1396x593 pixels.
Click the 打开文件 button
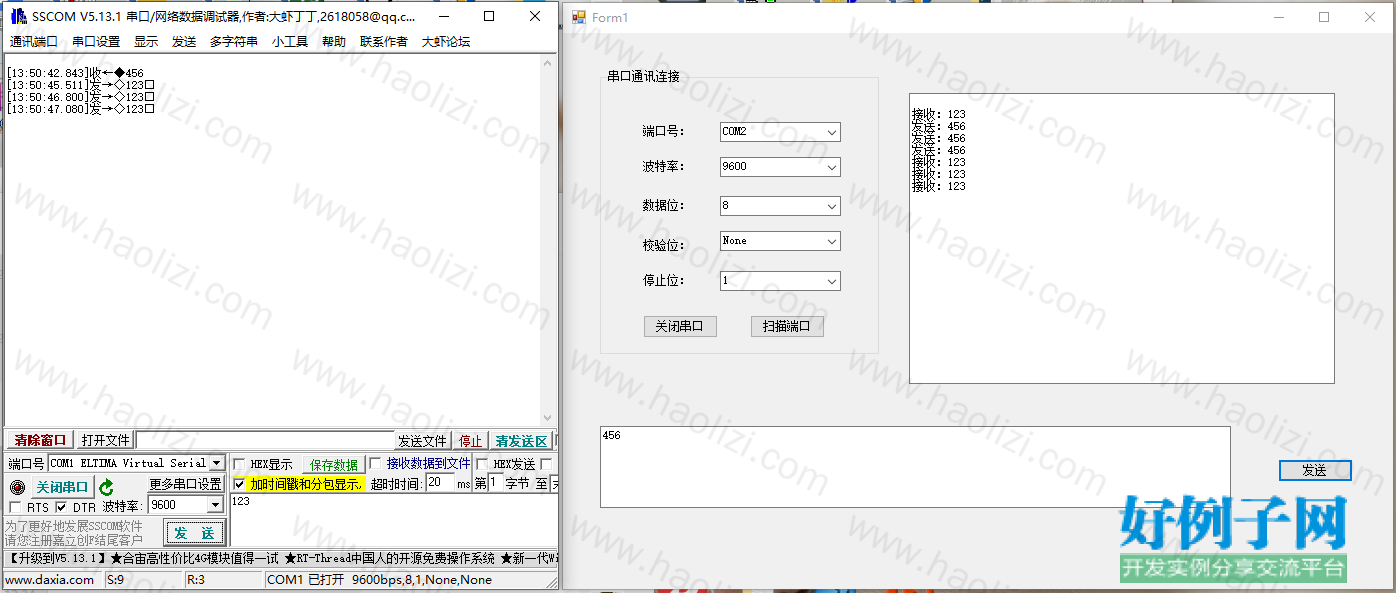[106, 441]
